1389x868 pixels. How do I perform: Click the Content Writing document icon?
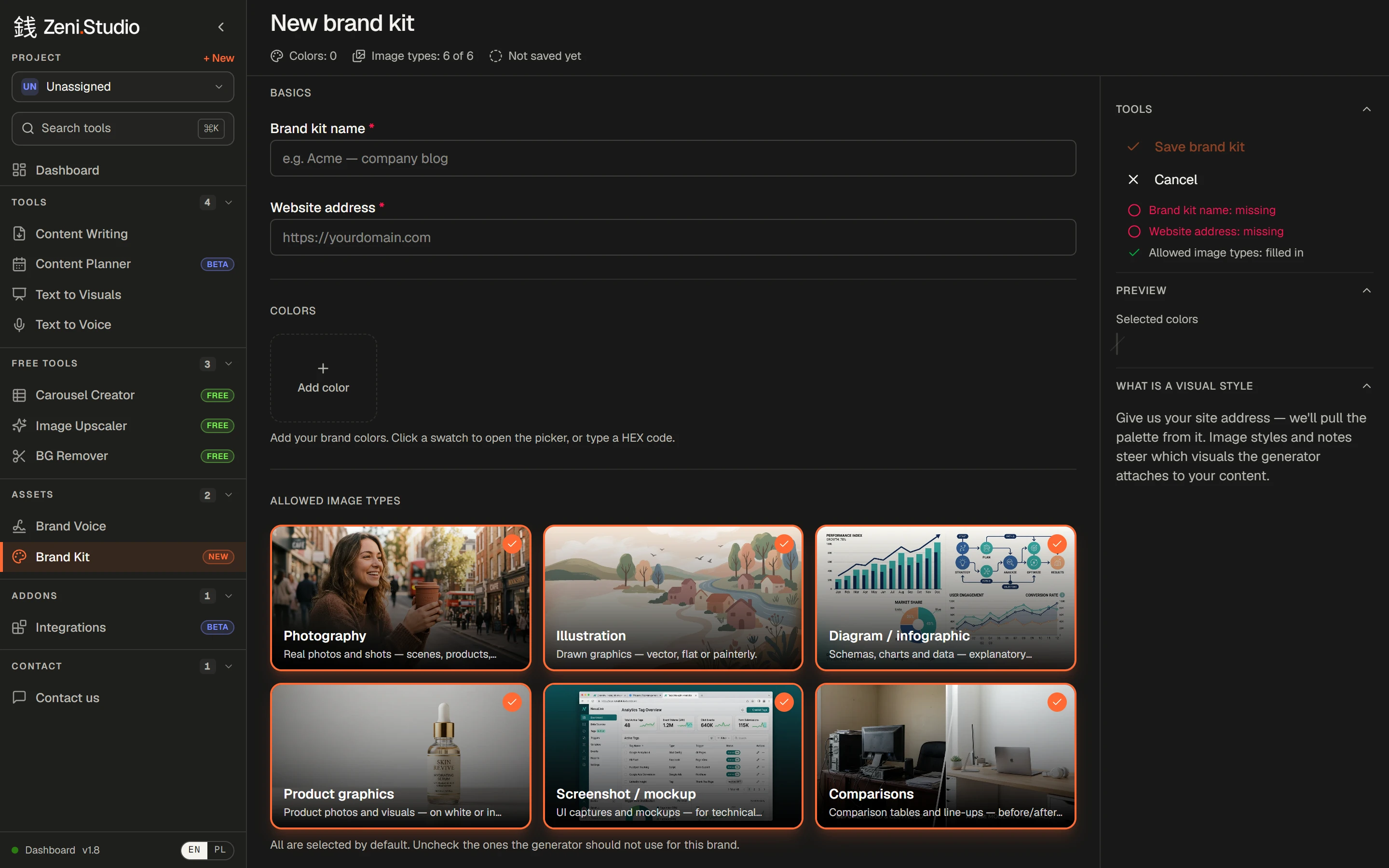click(19, 234)
